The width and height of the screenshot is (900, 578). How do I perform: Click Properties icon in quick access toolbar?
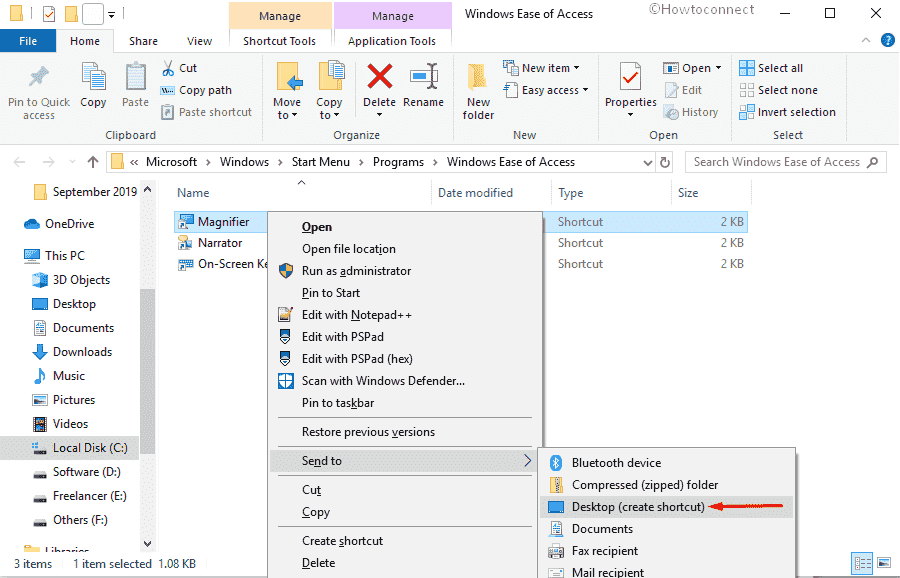(x=49, y=13)
